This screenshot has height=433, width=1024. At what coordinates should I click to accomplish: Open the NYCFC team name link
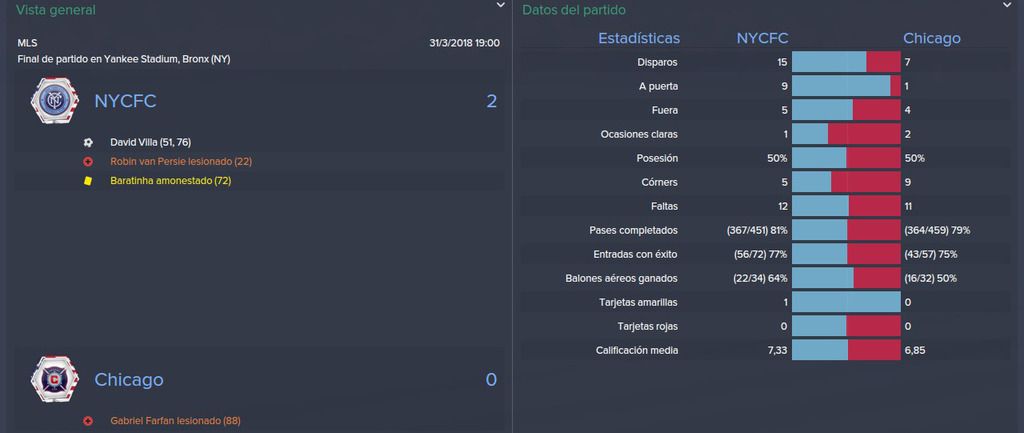(125, 101)
